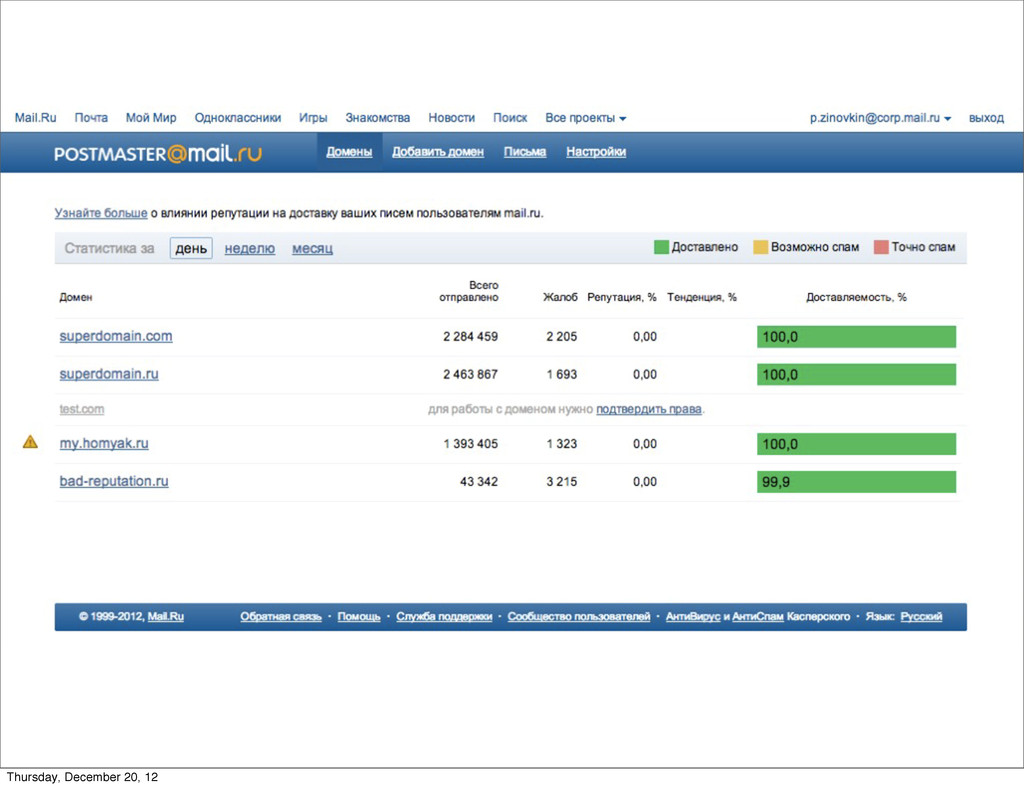1024x788 pixels.
Task: Open the p.zinovkin@corp.mail.ru account dropdown
Action: coord(880,118)
